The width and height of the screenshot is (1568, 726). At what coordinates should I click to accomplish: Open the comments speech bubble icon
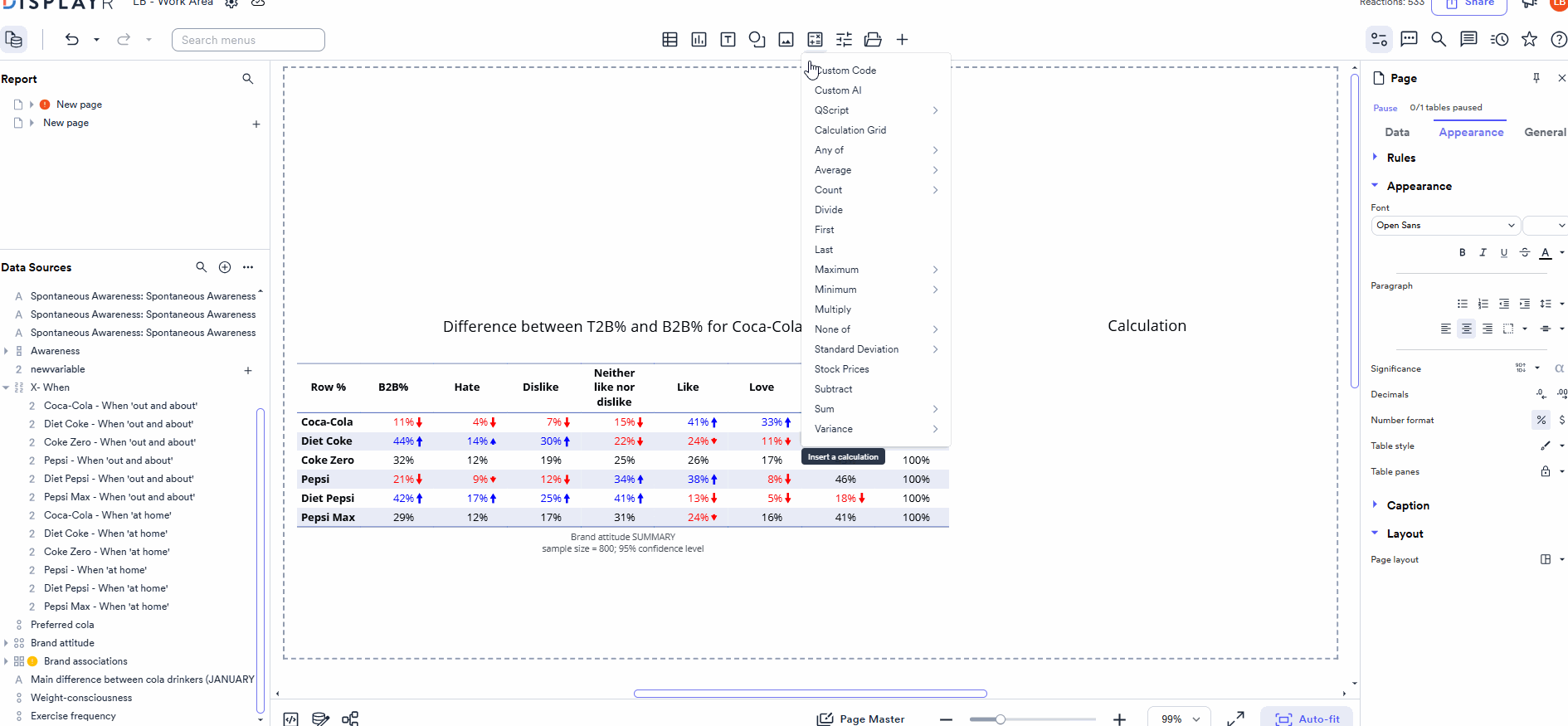point(1409,39)
